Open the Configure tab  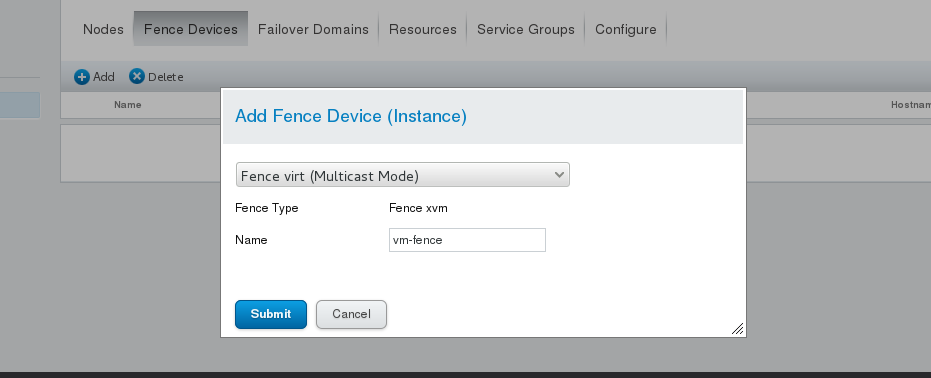pyautogui.click(x=626, y=29)
